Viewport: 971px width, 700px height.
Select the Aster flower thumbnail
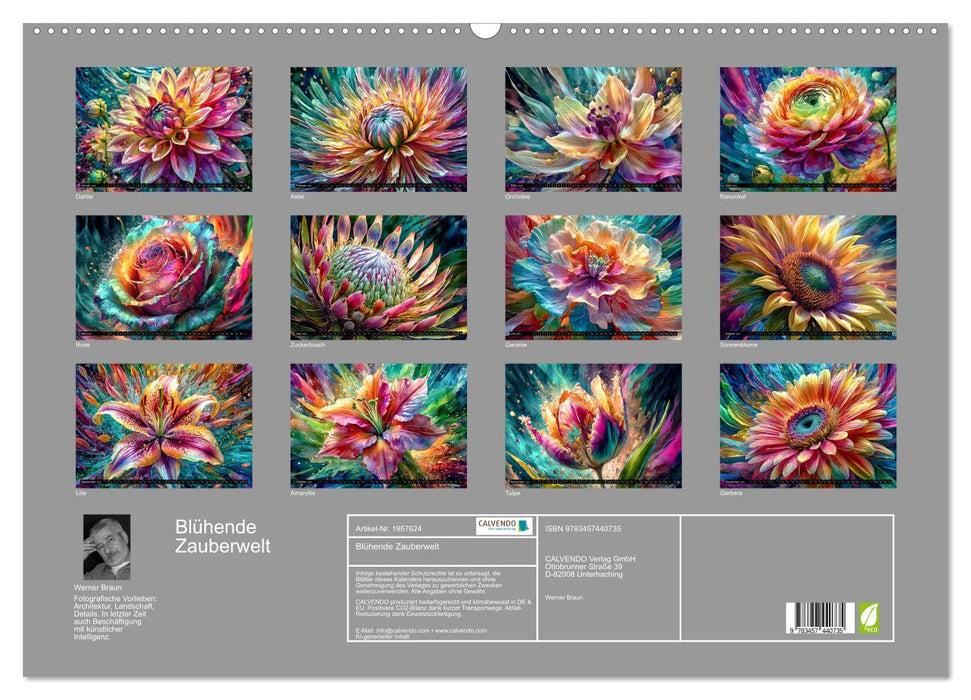(378, 129)
